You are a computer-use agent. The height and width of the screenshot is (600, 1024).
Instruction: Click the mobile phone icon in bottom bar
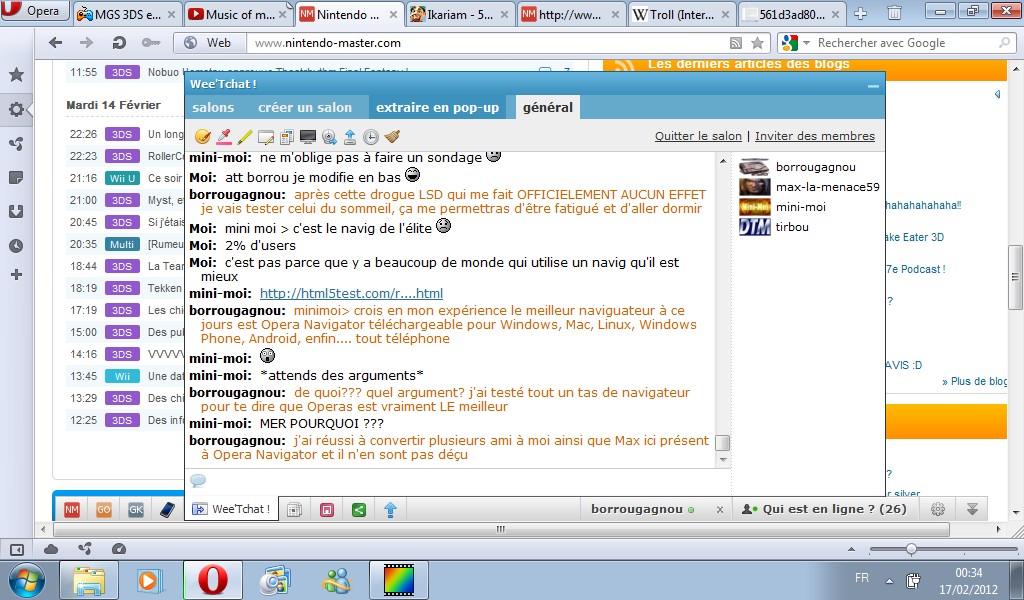tap(167, 509)
